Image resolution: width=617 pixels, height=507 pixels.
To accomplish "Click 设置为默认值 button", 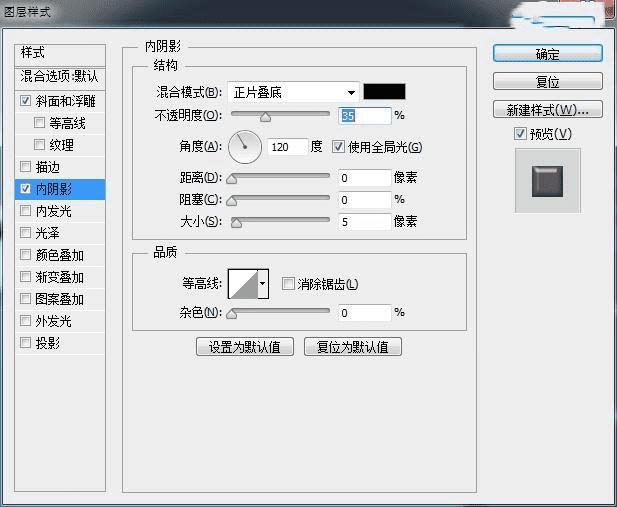I will tap(245, 347).
